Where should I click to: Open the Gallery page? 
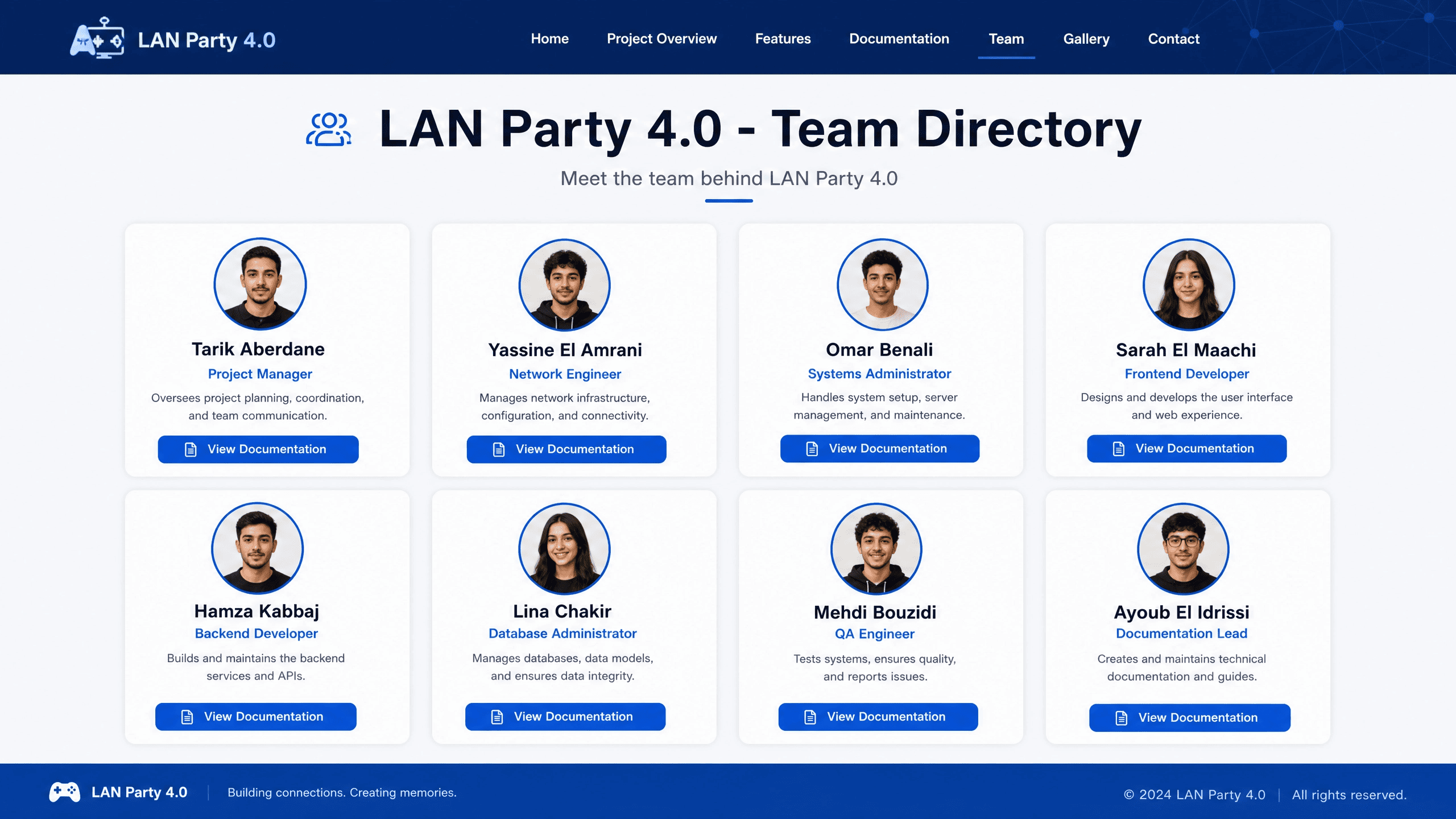1086,39
